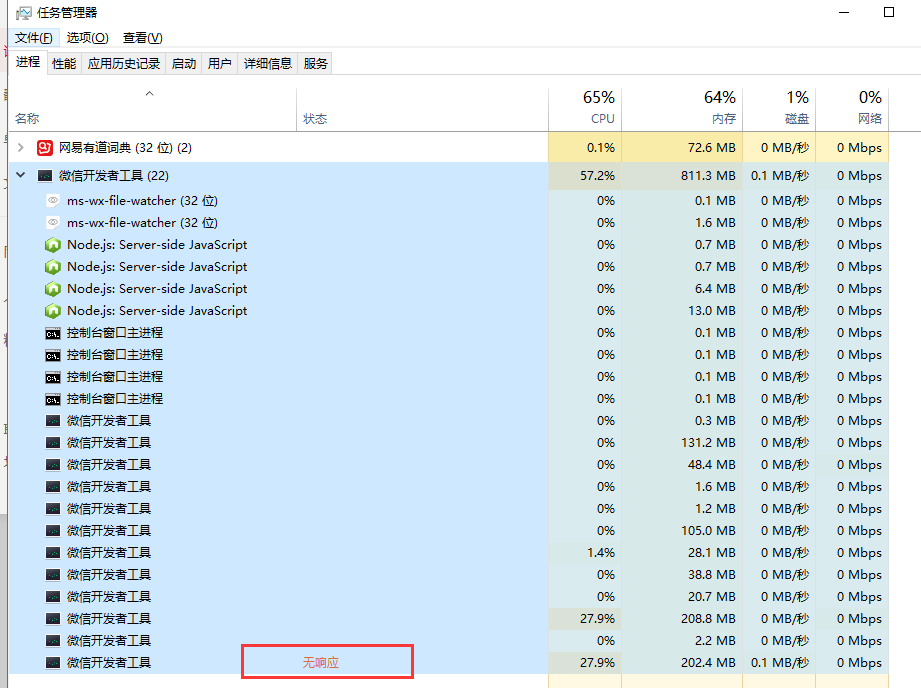Click Node.js icon for the 6.4 MB process
The image size is (921, 688).
pyautogui.click(x=53, y=289)
